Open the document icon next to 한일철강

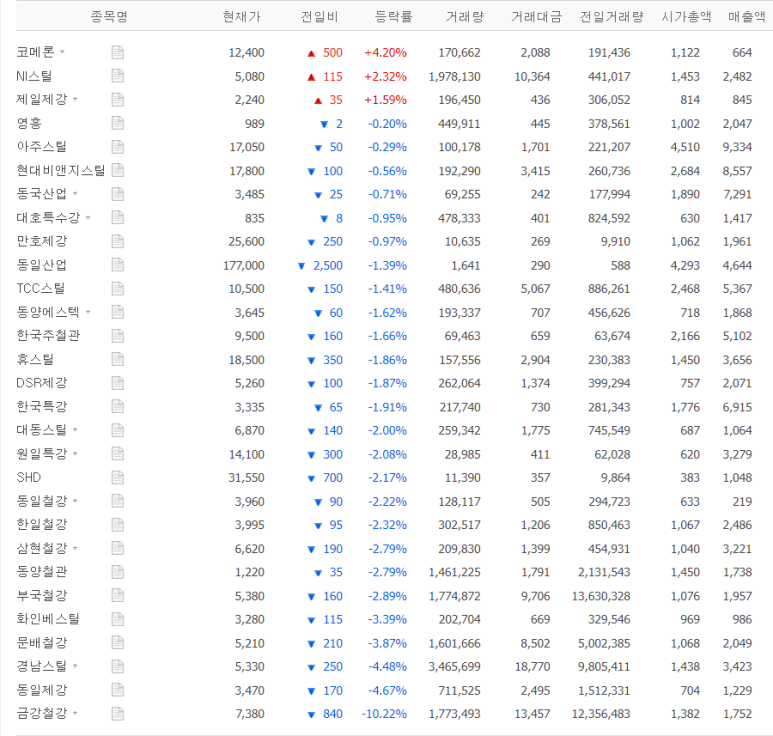point(117,525)
